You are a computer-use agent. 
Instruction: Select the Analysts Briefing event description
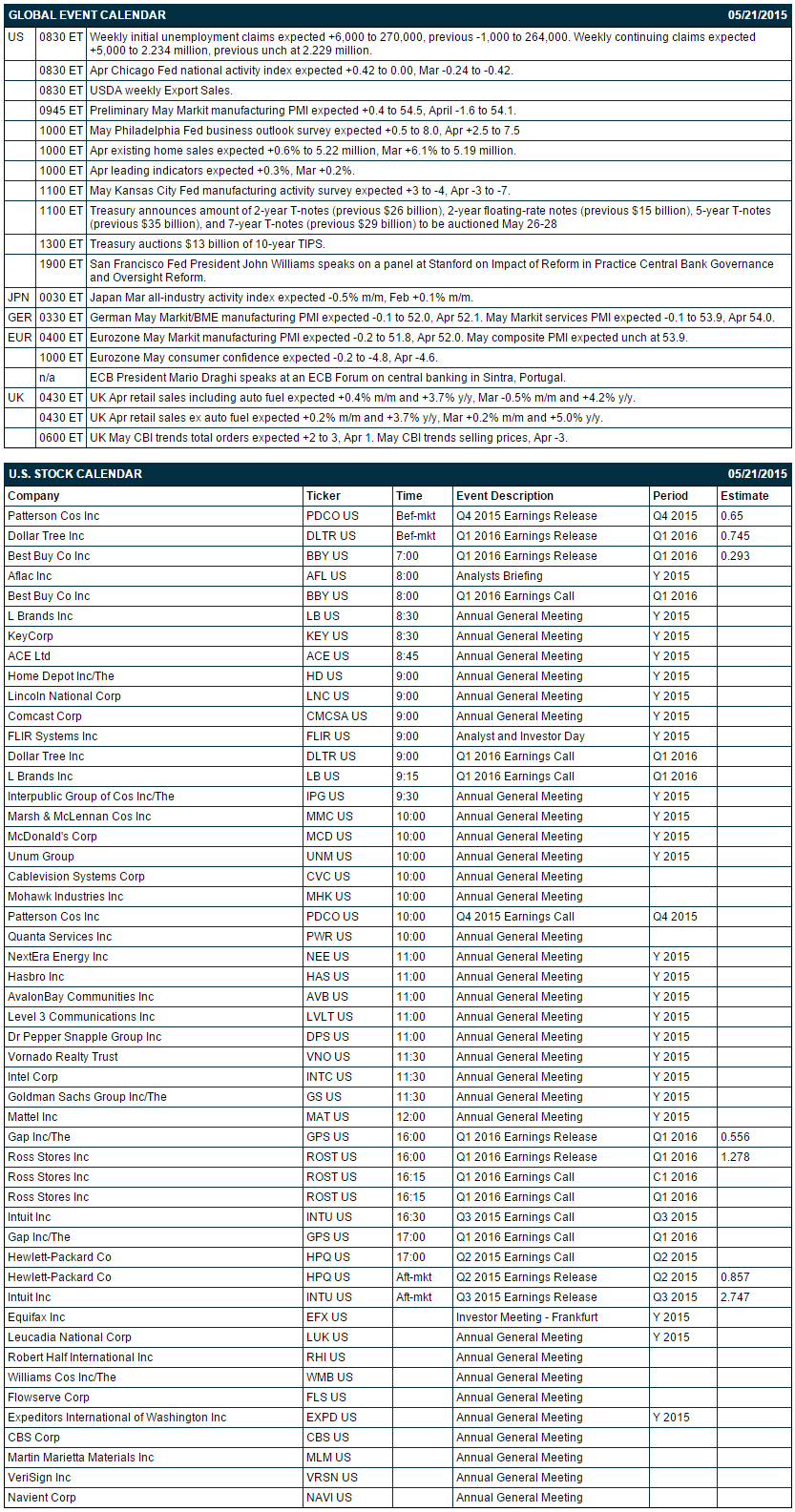click(499, 576)
